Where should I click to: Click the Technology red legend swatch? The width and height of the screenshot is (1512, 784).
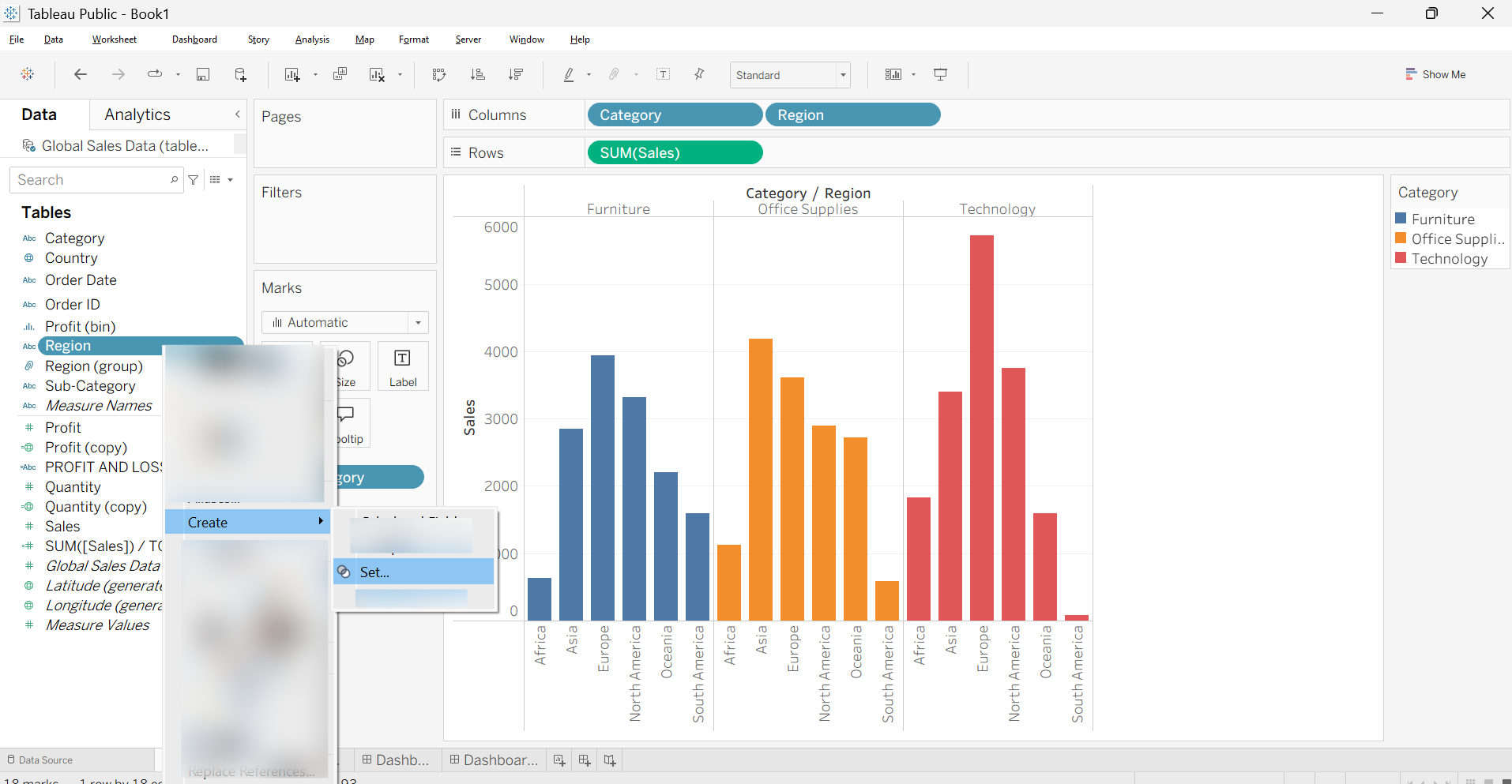coord(1401,258)
